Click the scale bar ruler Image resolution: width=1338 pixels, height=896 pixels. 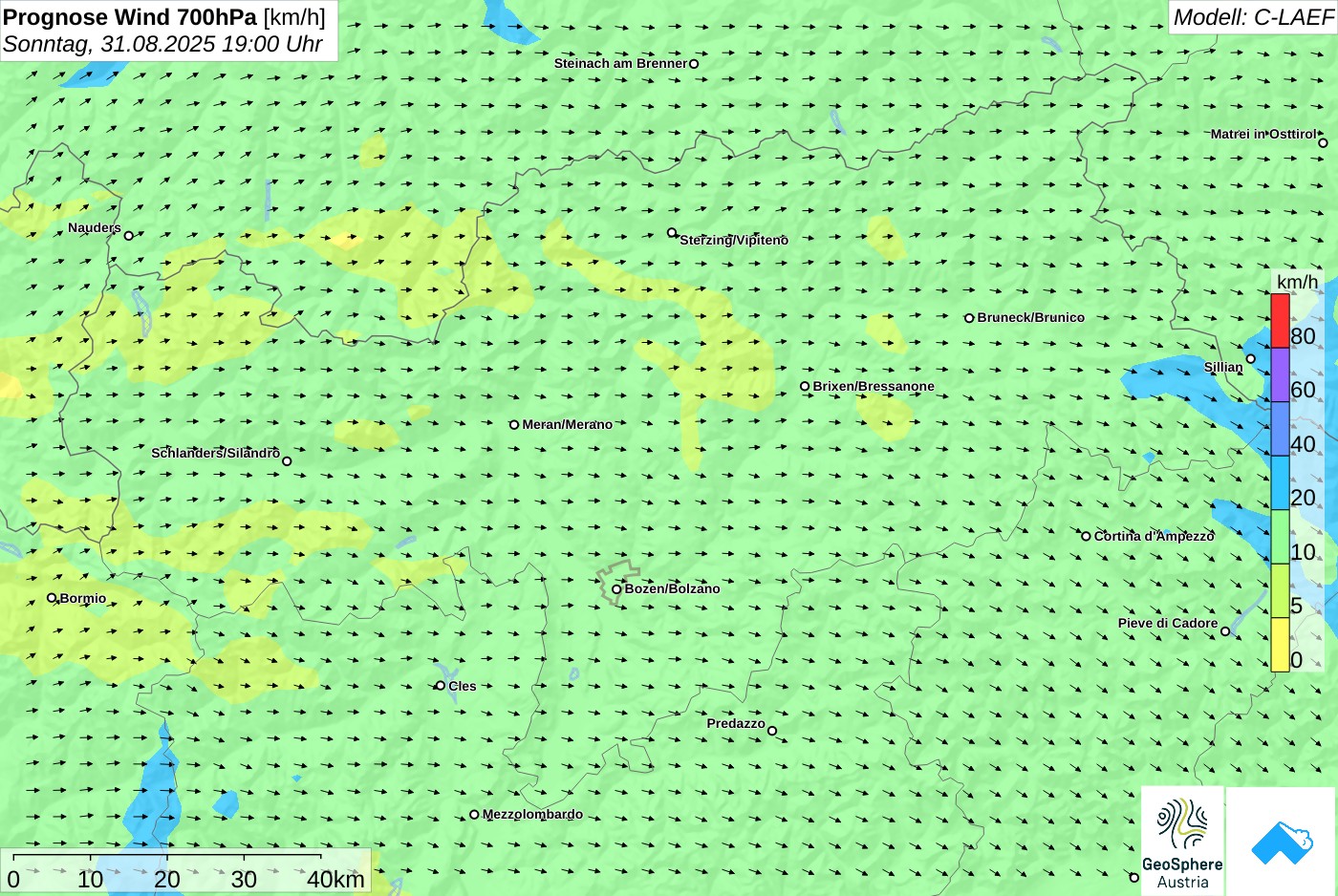pyautogui.click(x=166, y=859)
